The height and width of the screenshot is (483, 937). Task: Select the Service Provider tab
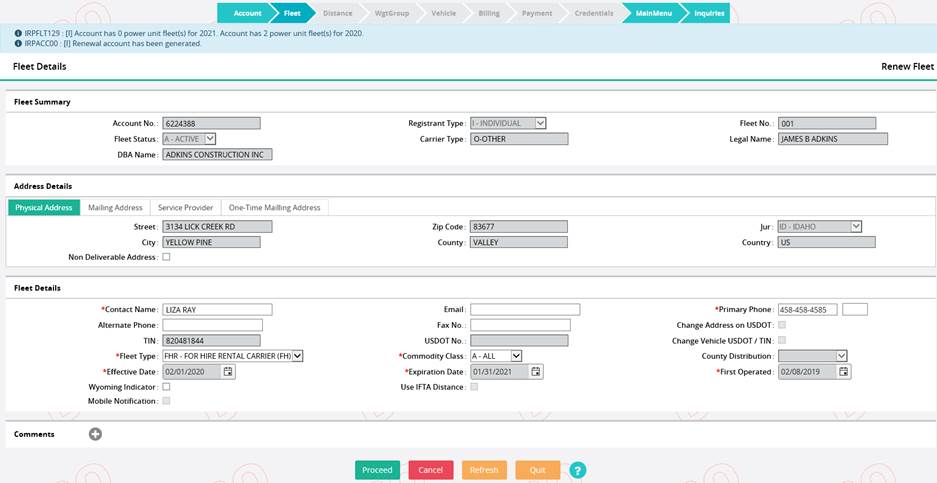click(x=185, y=207)
